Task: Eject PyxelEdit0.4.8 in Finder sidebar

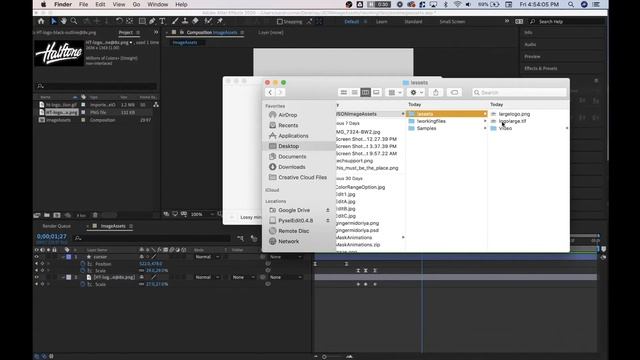Action: [x=327, y=220]
